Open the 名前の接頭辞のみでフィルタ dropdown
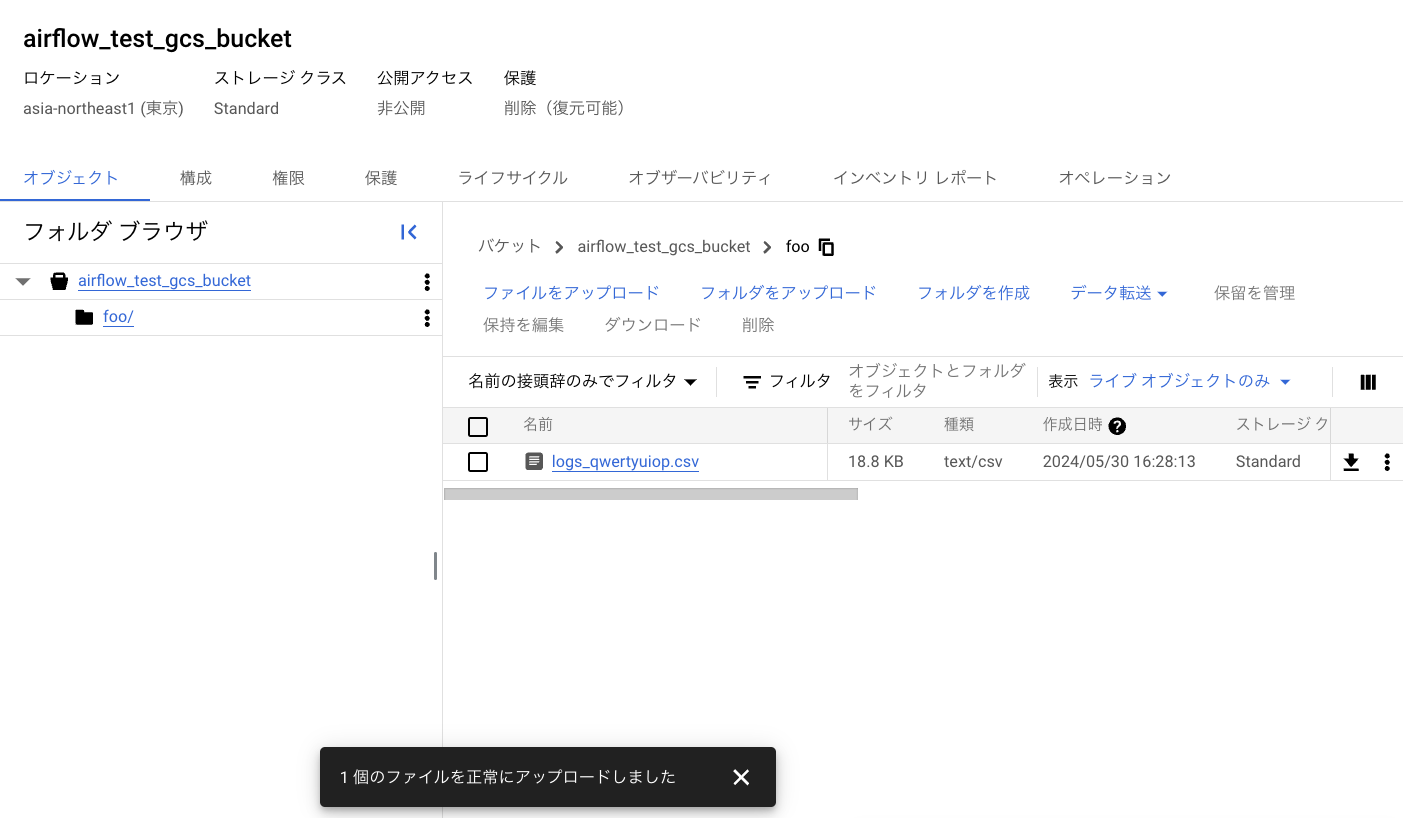The height and width of the screenshot is (818, 1406). point(582,381)
